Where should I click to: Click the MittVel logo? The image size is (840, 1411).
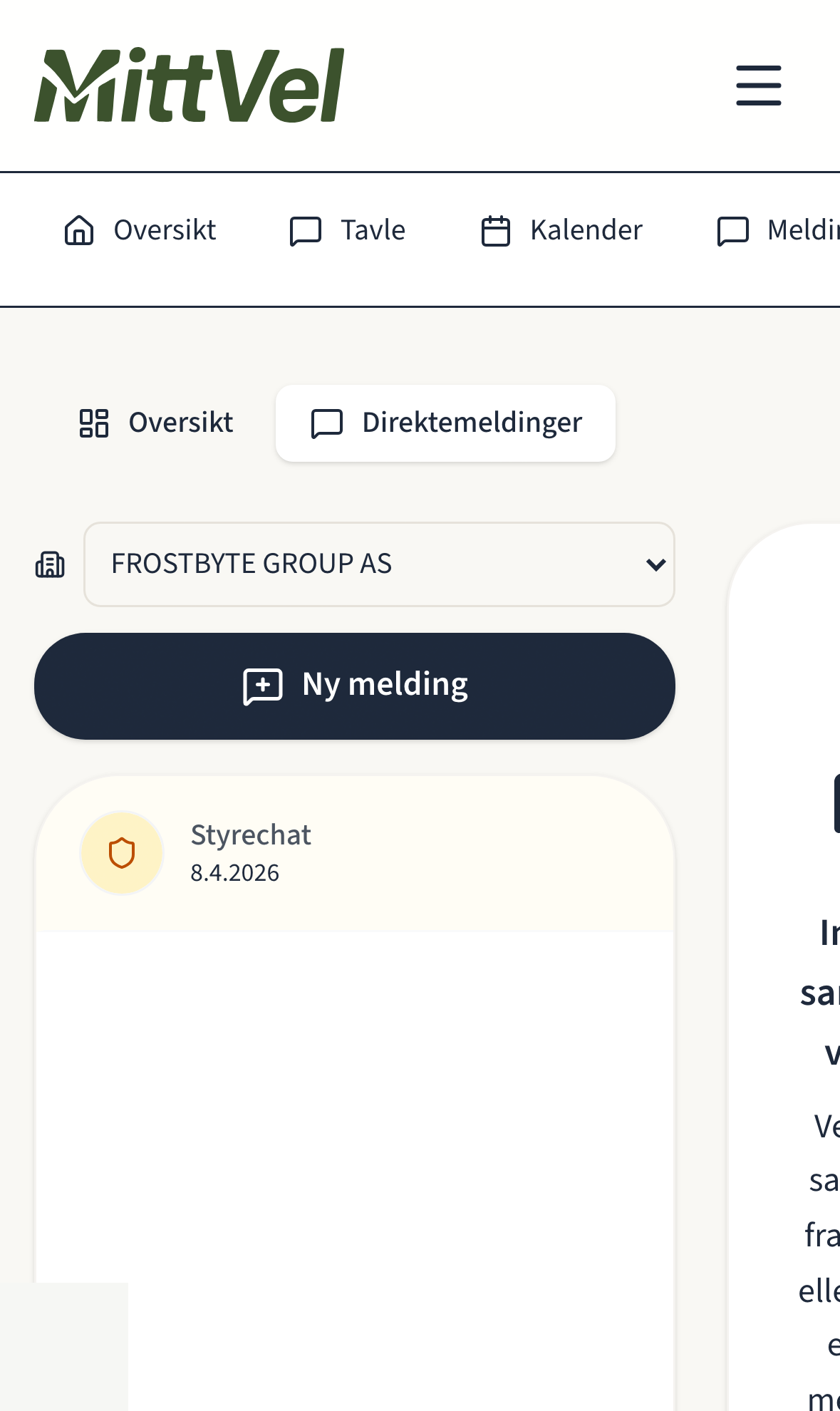pyautogui.click(x=190, y=86)
